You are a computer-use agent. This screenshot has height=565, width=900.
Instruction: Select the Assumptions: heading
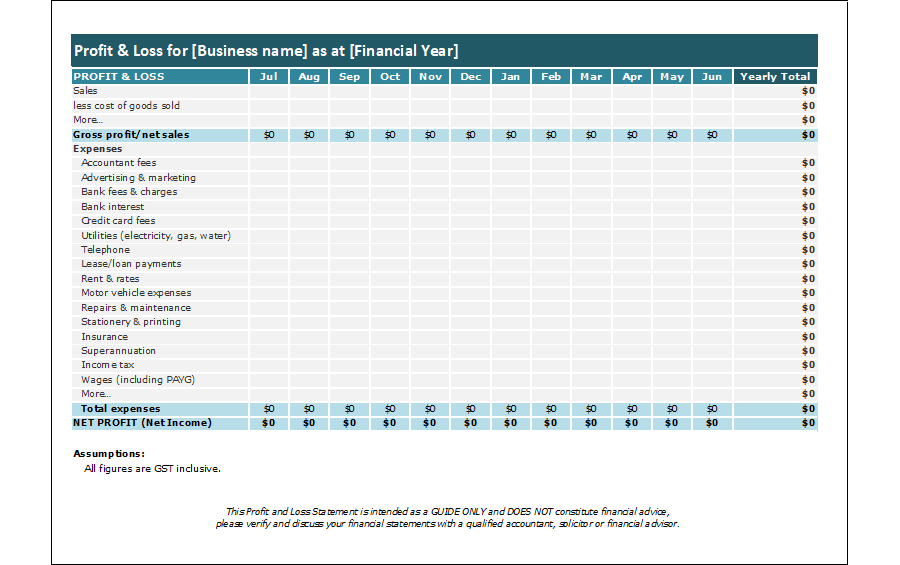pyautogui.click(x=109, y=454)
